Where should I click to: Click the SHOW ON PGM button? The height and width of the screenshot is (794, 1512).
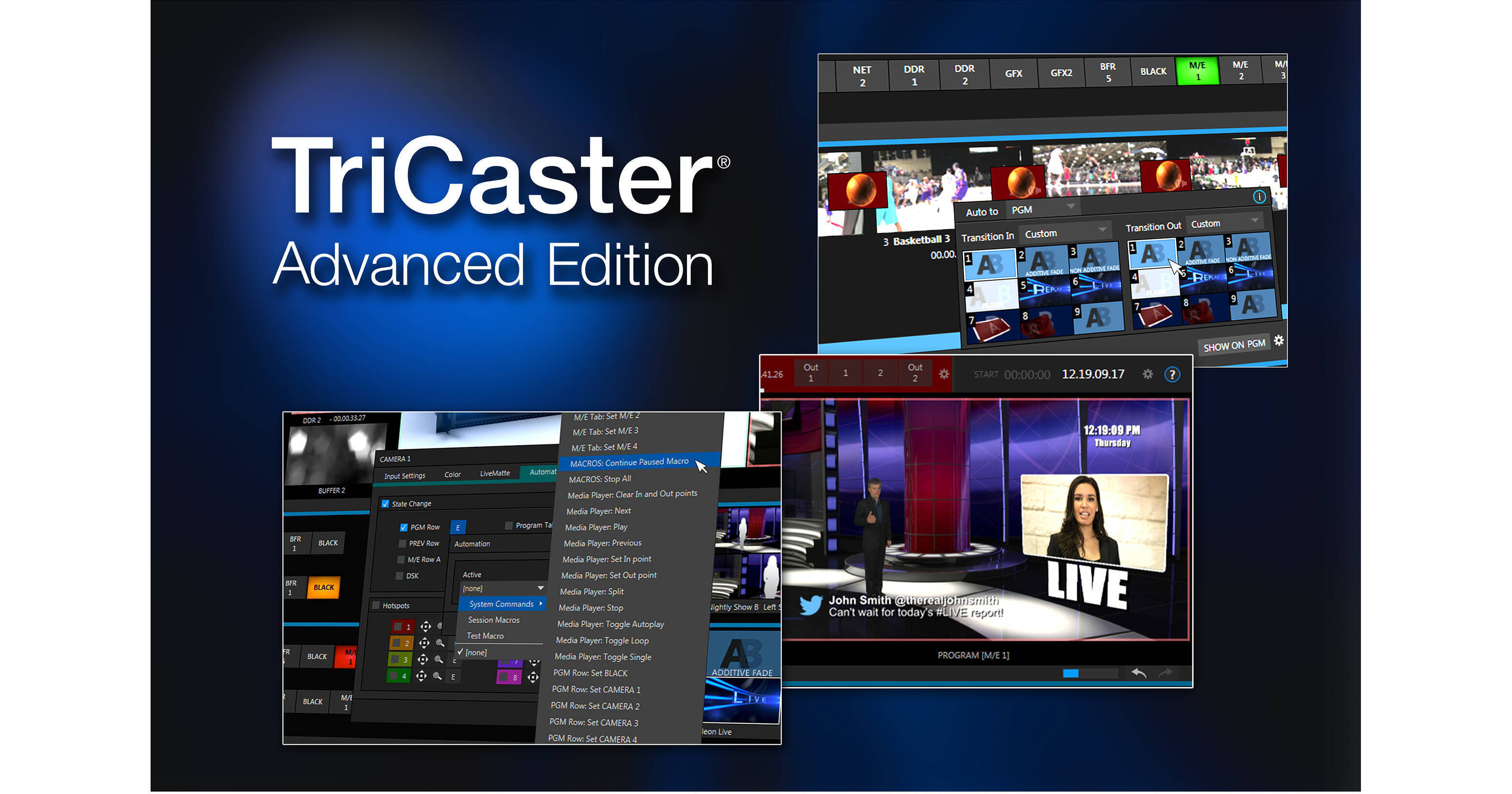click(1234, 345)
